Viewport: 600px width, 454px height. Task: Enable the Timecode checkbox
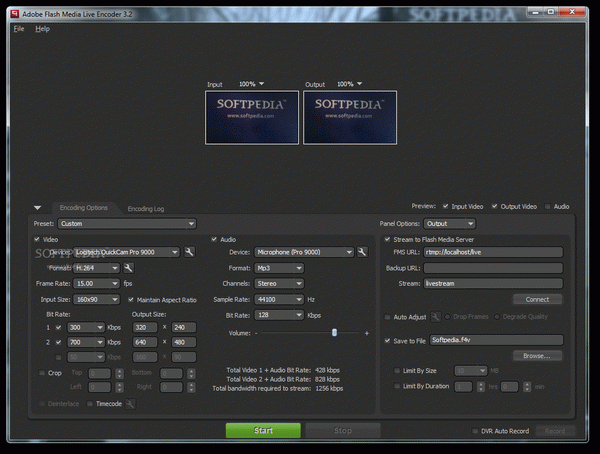point(90,403)
